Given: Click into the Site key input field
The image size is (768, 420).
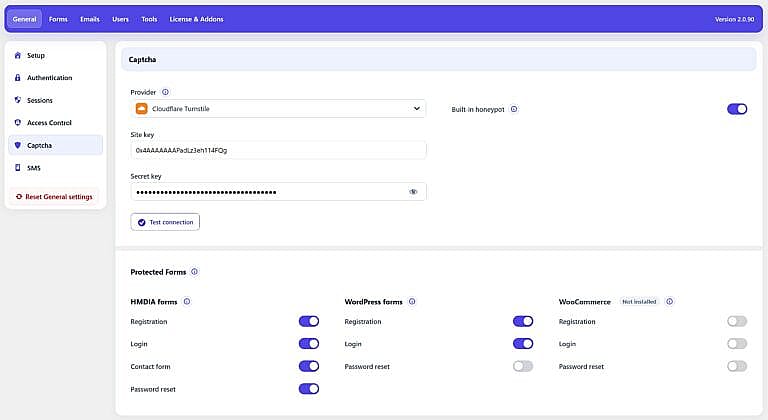Looking at the screenshot, I should [278, 150].
